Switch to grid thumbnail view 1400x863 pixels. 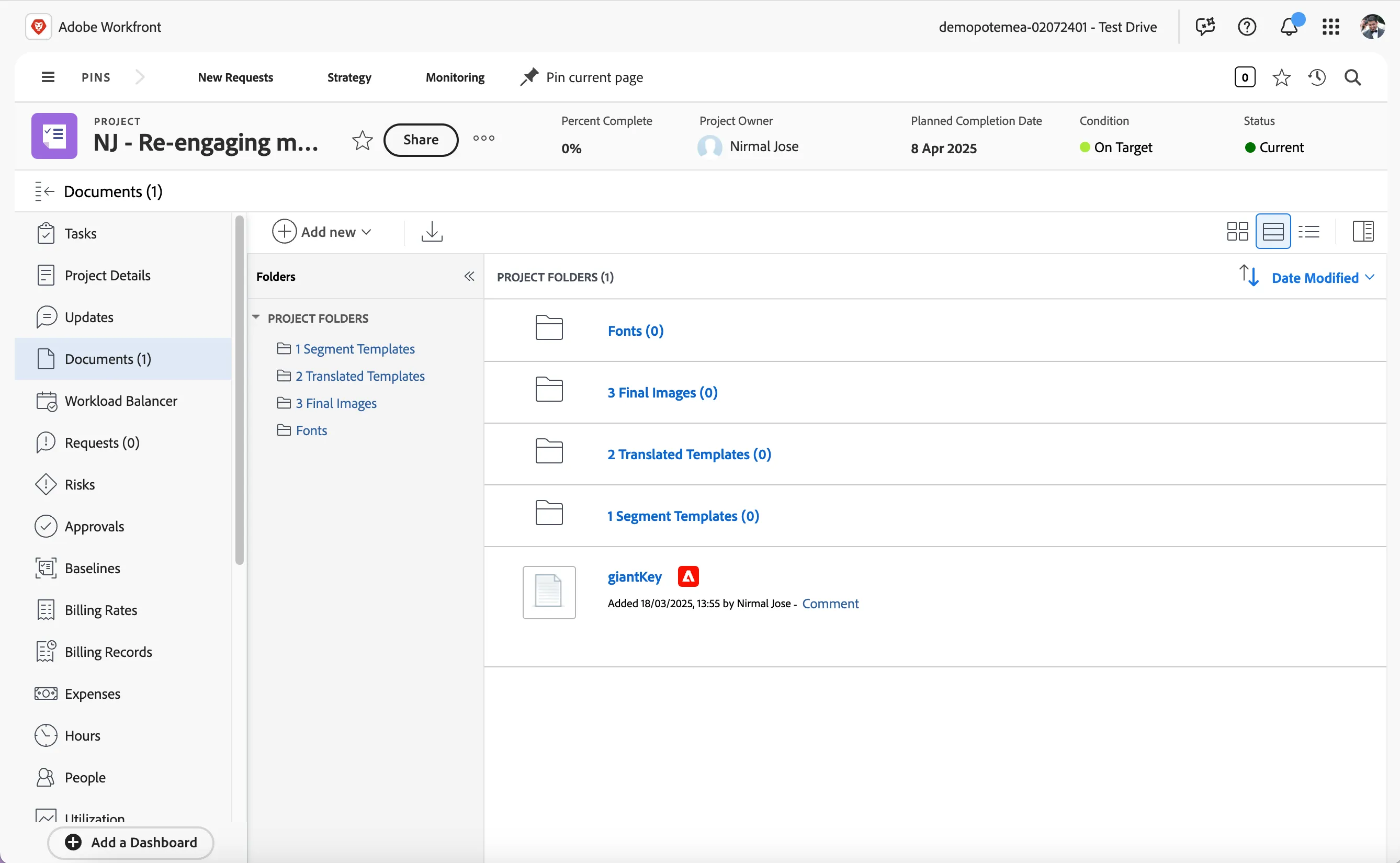[1237, 231]
